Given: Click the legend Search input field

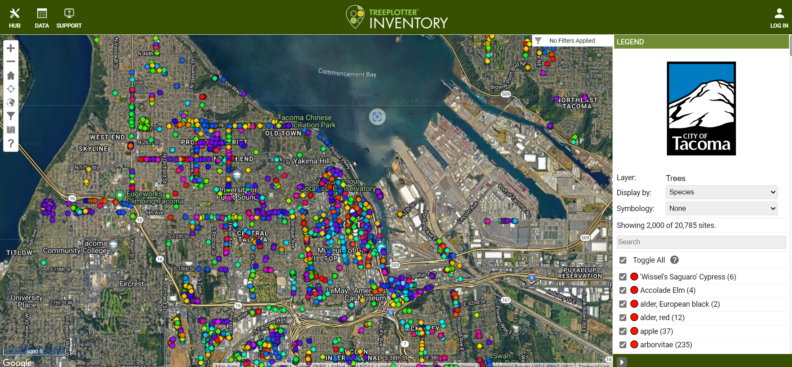Looking at the screenshot, I should click(701, 242).
